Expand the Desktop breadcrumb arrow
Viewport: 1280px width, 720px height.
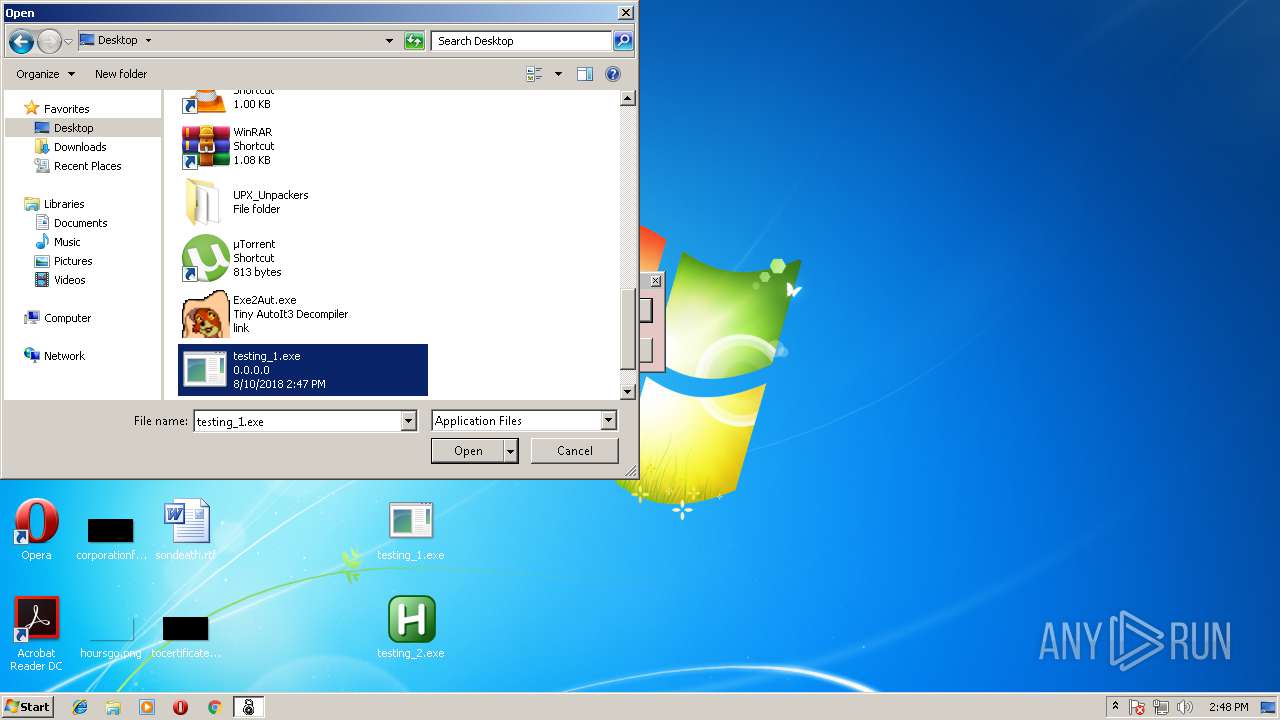pos(148,41)
